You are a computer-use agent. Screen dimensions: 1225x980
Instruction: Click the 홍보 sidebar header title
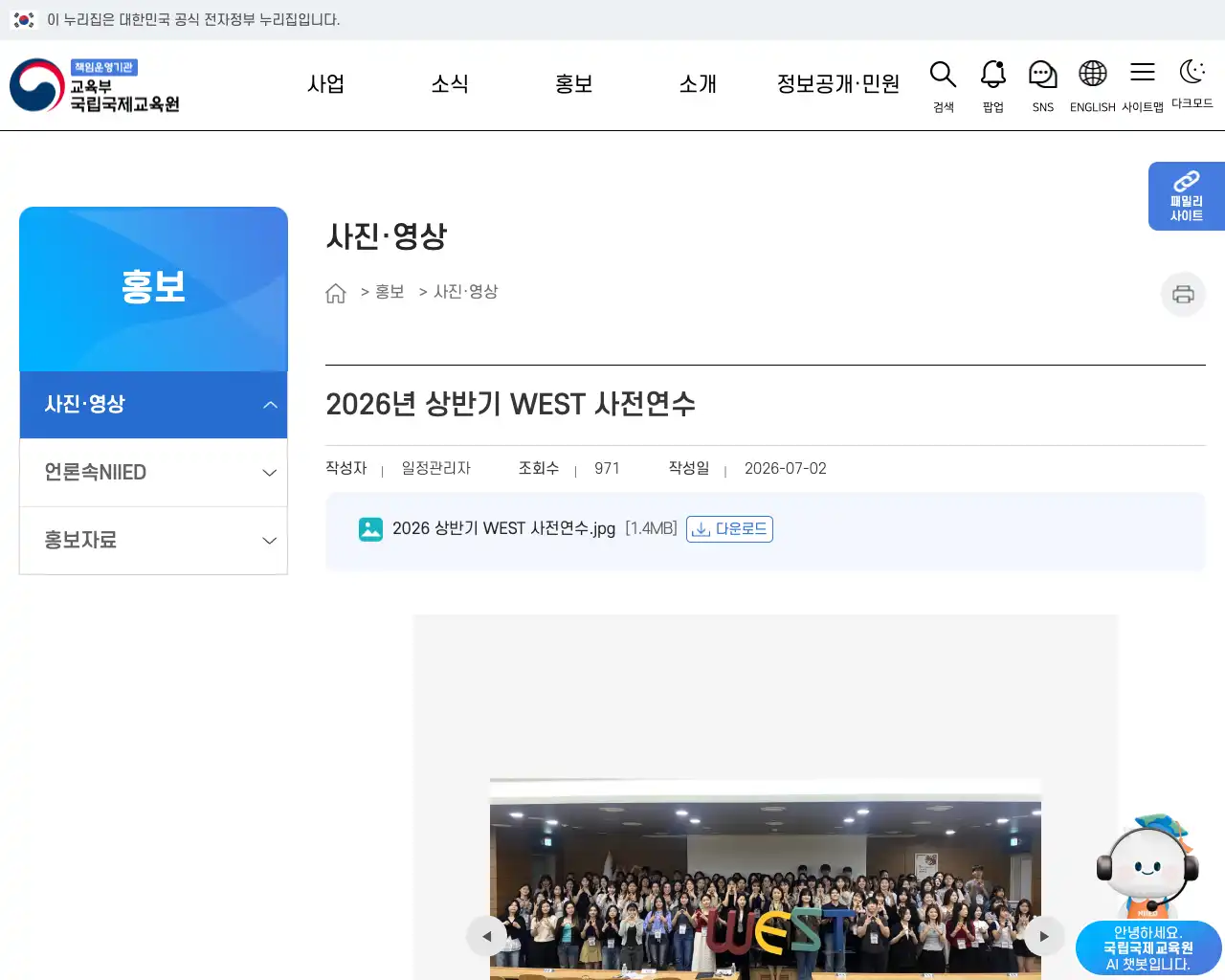point(153,287)
